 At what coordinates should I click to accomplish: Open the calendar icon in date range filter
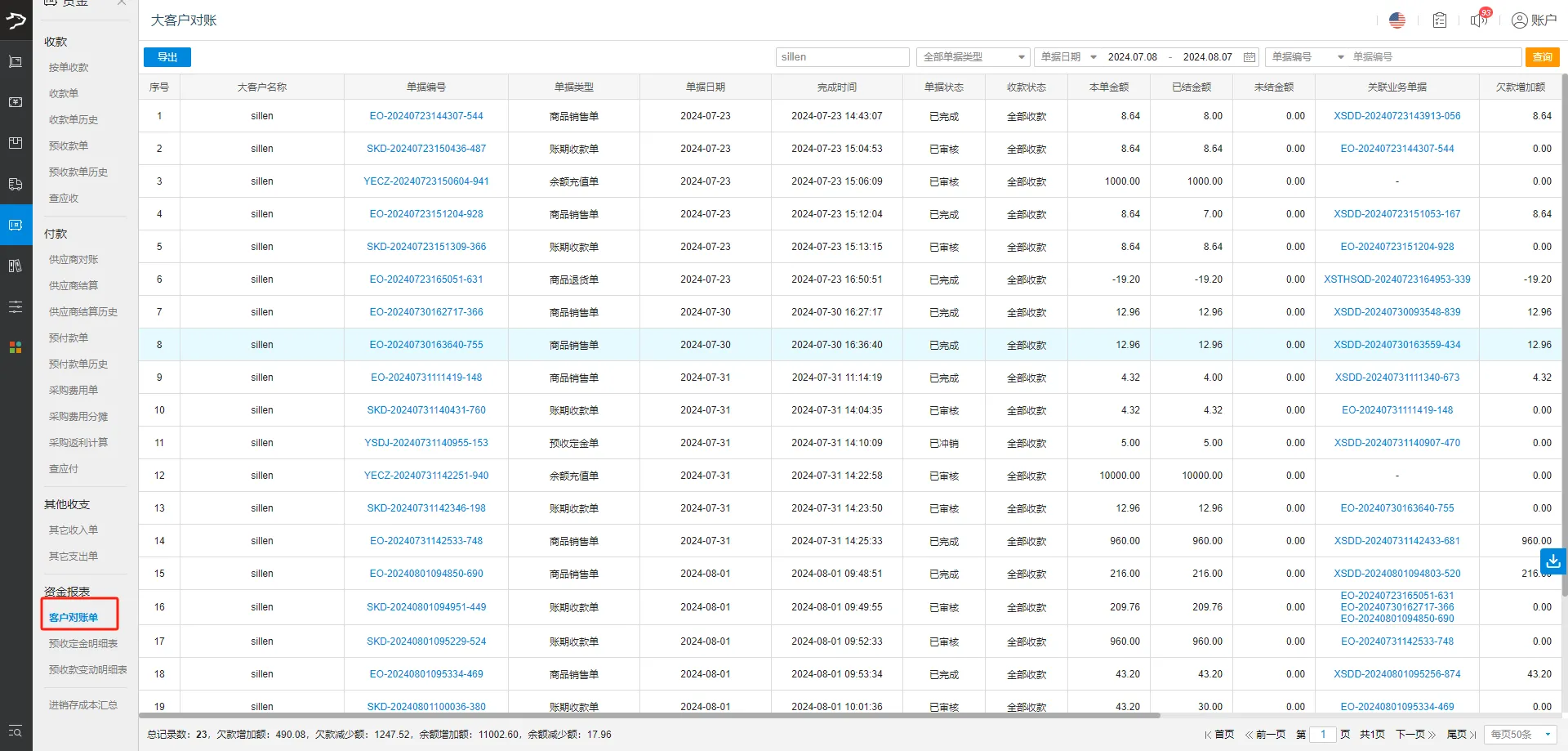[x=1249, y=57]
